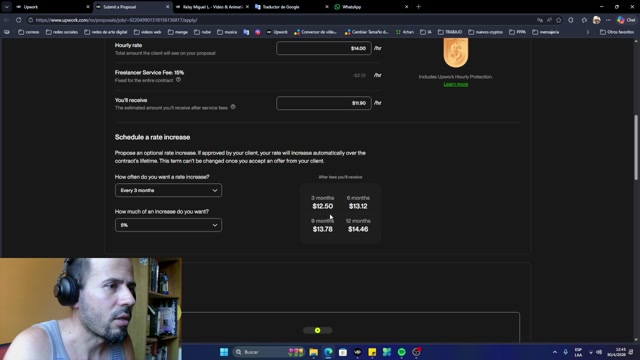Open the Every 3 months frequency dropdown

168,190
